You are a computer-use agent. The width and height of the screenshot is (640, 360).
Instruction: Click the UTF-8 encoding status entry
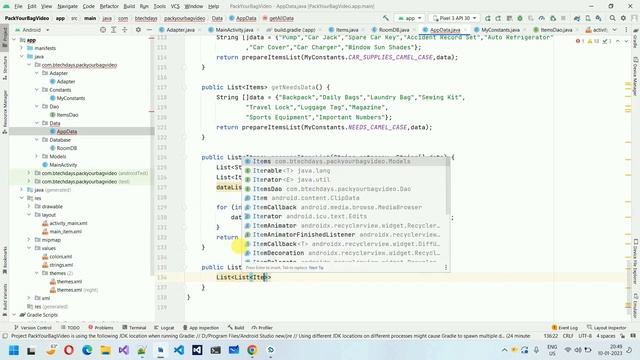585,336
